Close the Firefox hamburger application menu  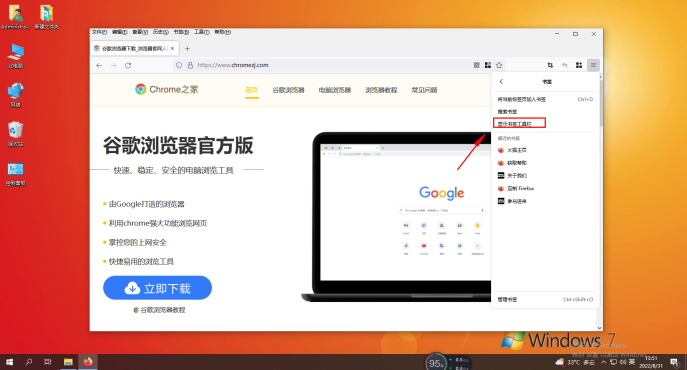(x=593, y=65)
